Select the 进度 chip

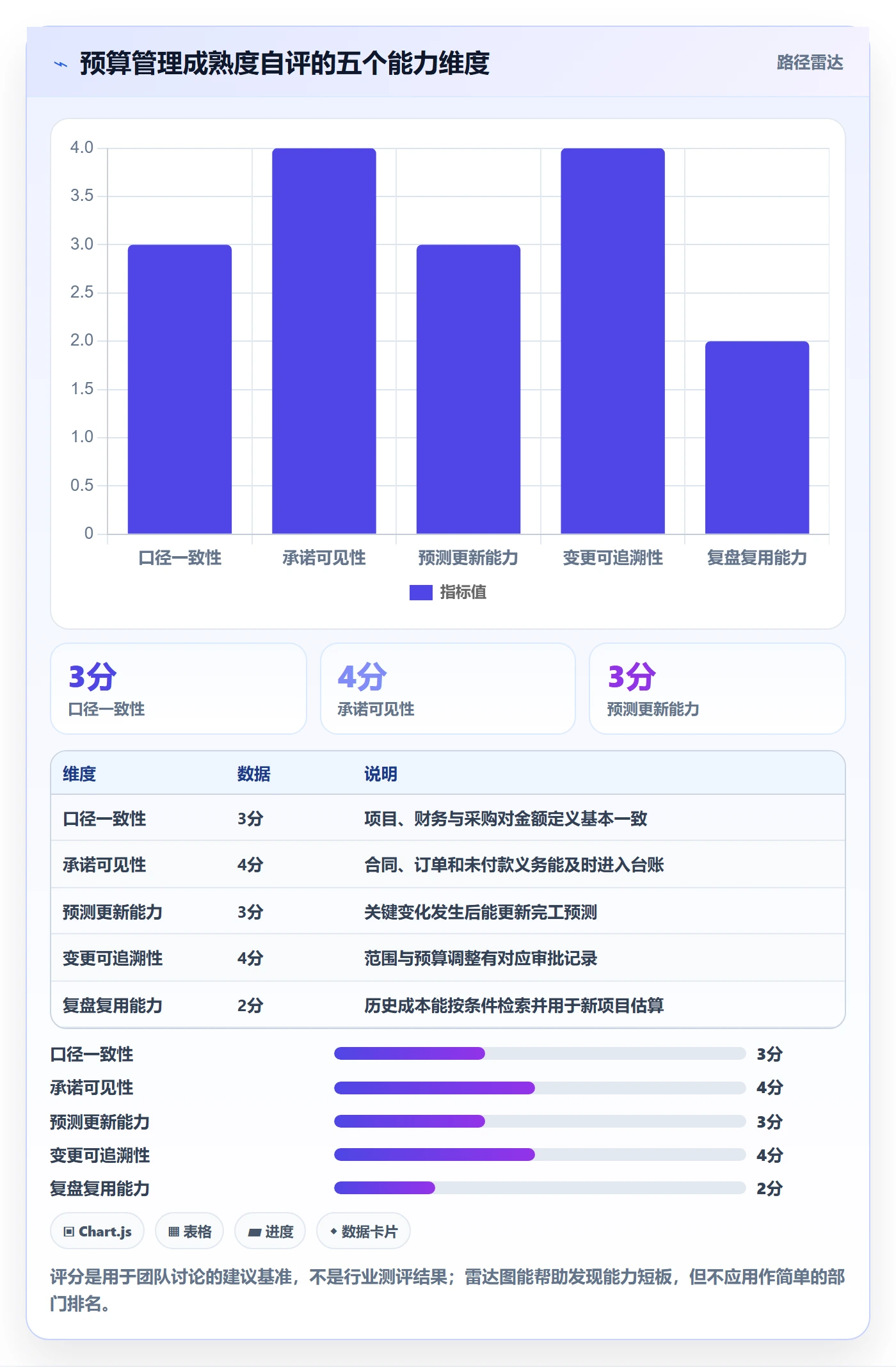270,1231
